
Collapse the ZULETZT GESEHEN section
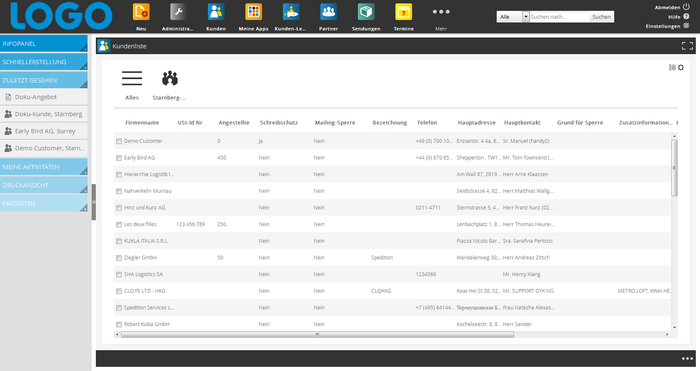coord(44,80)
